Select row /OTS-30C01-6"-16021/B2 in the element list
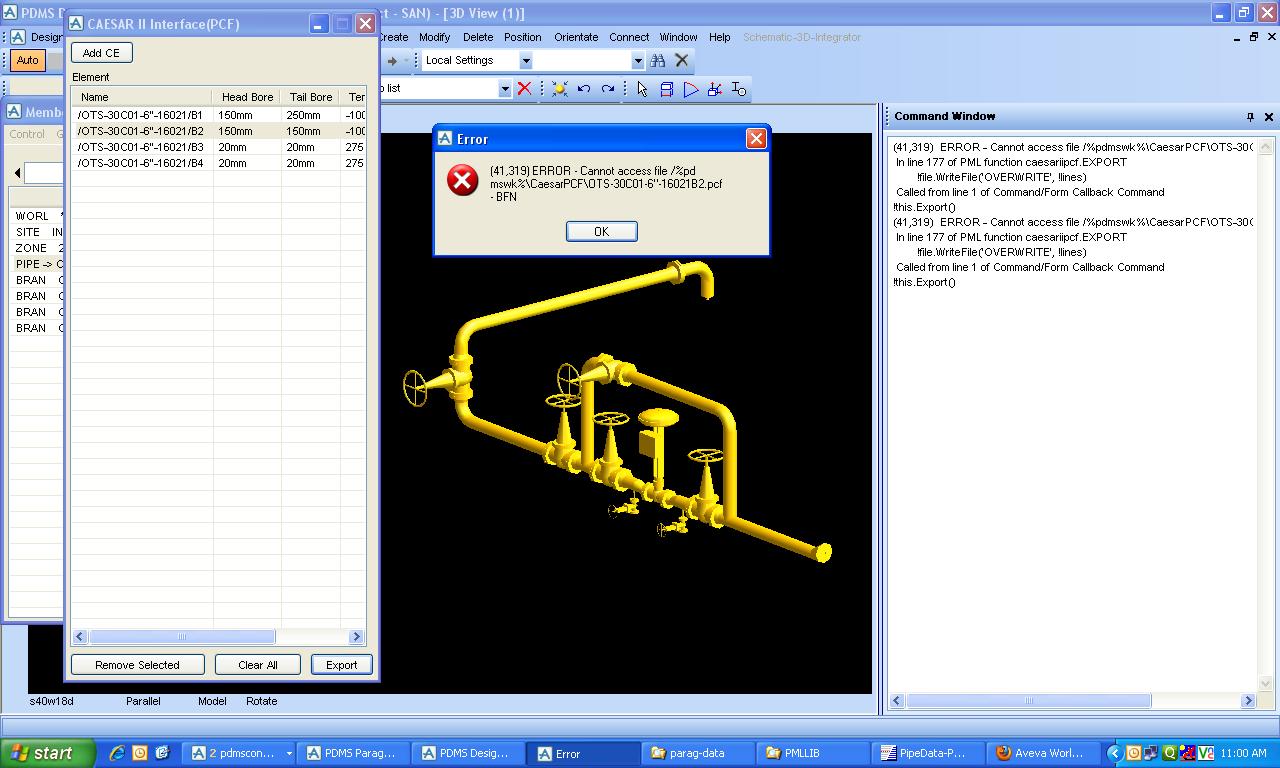This screenshot has width=1280, height=768. coord(218,131)
